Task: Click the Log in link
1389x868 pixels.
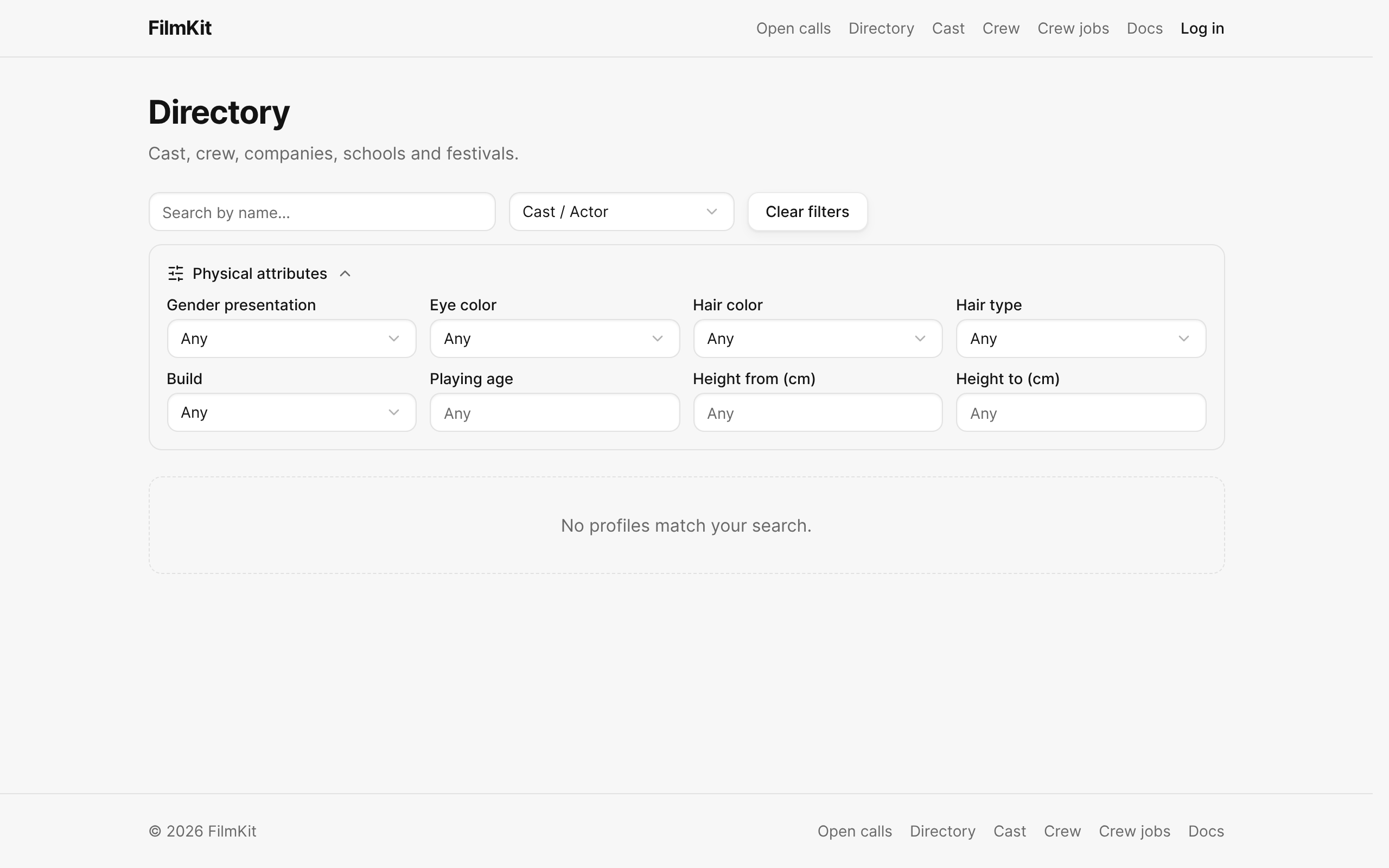Action: (1202, 28)
